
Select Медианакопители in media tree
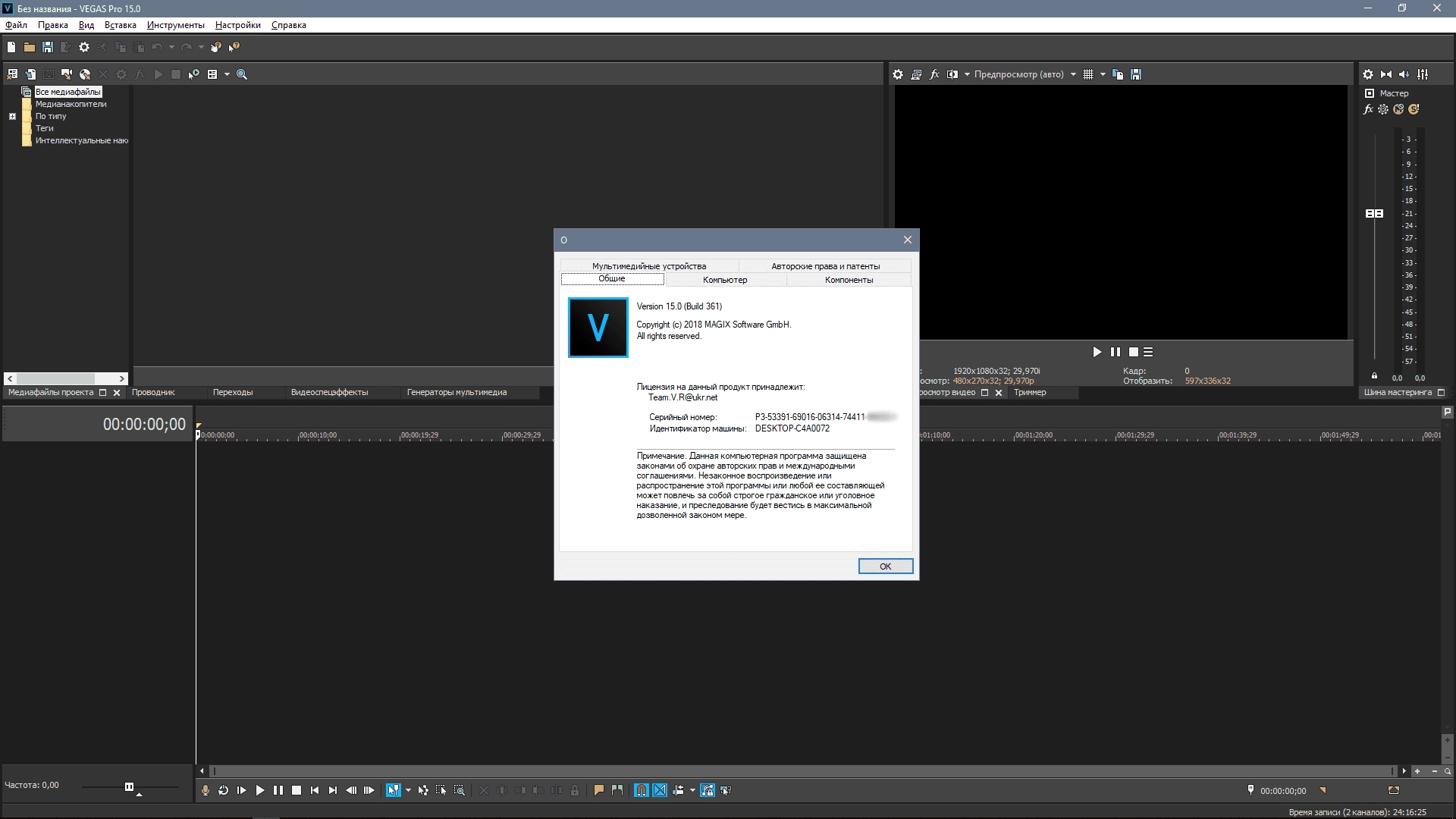(71, 104)
